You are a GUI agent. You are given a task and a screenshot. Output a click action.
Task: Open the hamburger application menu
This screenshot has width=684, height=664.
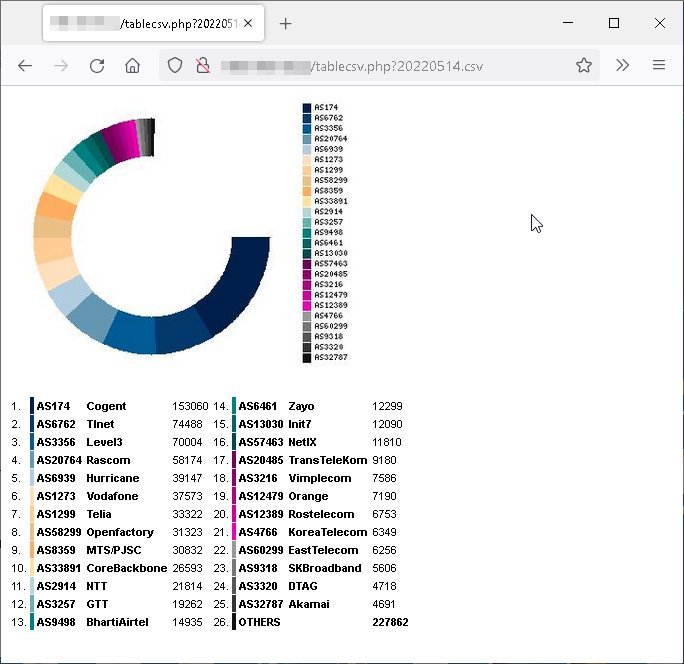[659, 65]
